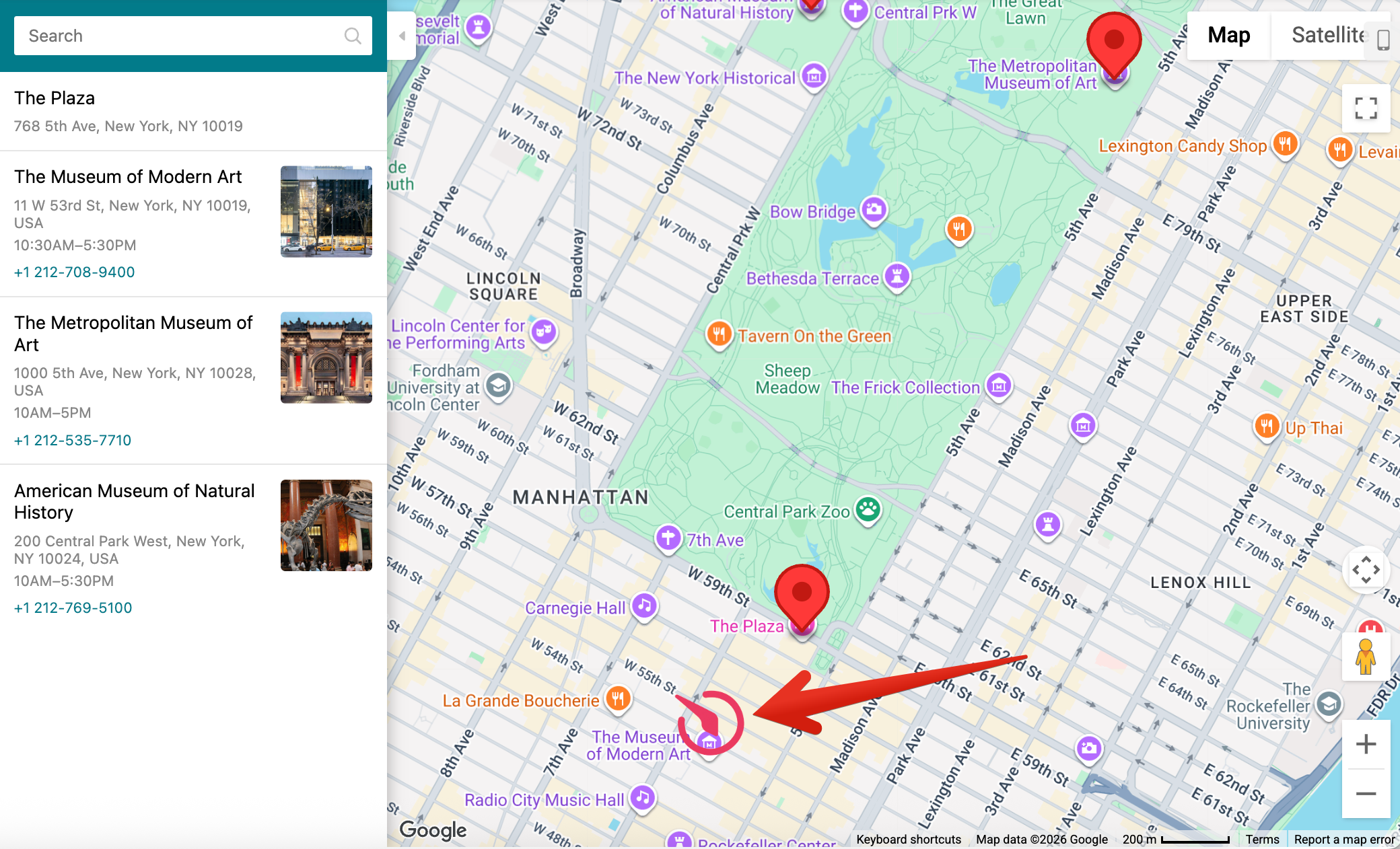Click The Frick Collection map label

click(x=905, y=387)
